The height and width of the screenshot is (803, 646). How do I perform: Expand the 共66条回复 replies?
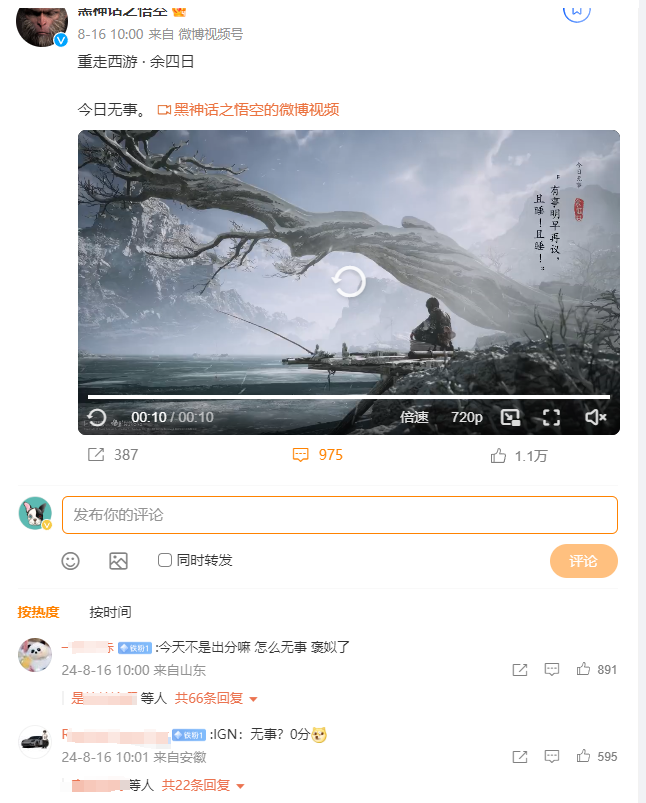pos(216,698)
